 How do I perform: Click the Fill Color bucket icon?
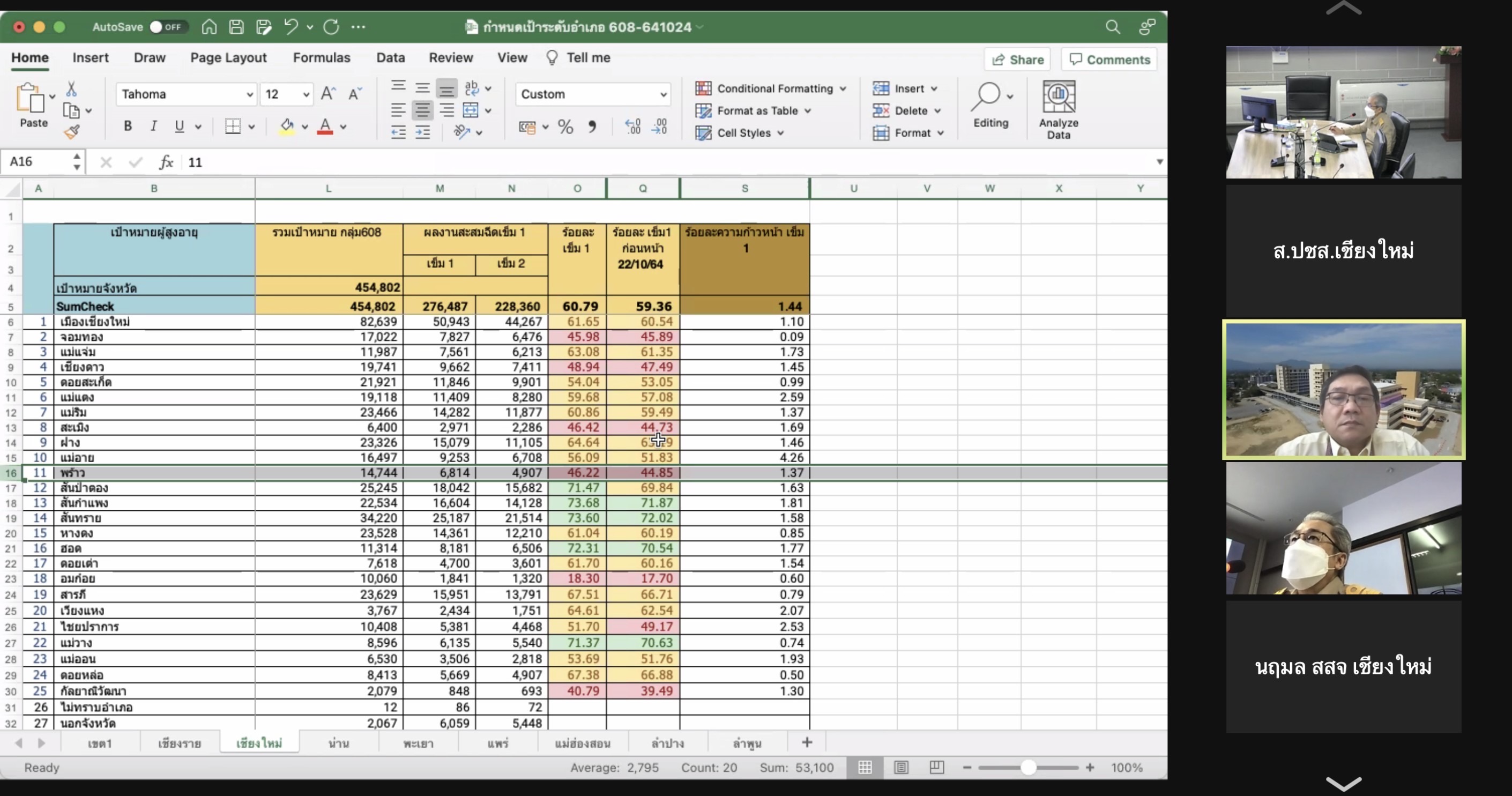287,126
